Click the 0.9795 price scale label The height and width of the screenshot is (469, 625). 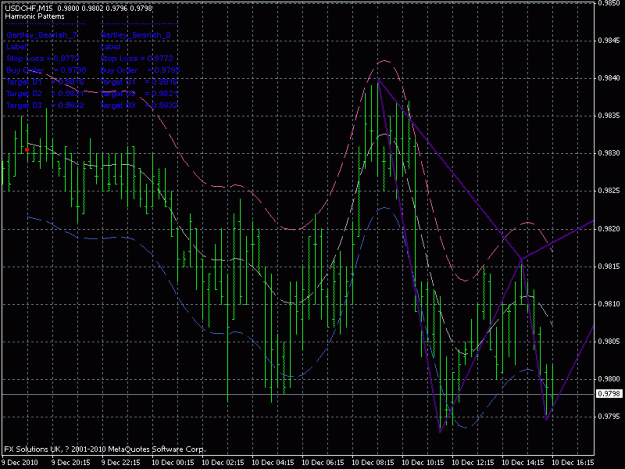tap(609, 416)
